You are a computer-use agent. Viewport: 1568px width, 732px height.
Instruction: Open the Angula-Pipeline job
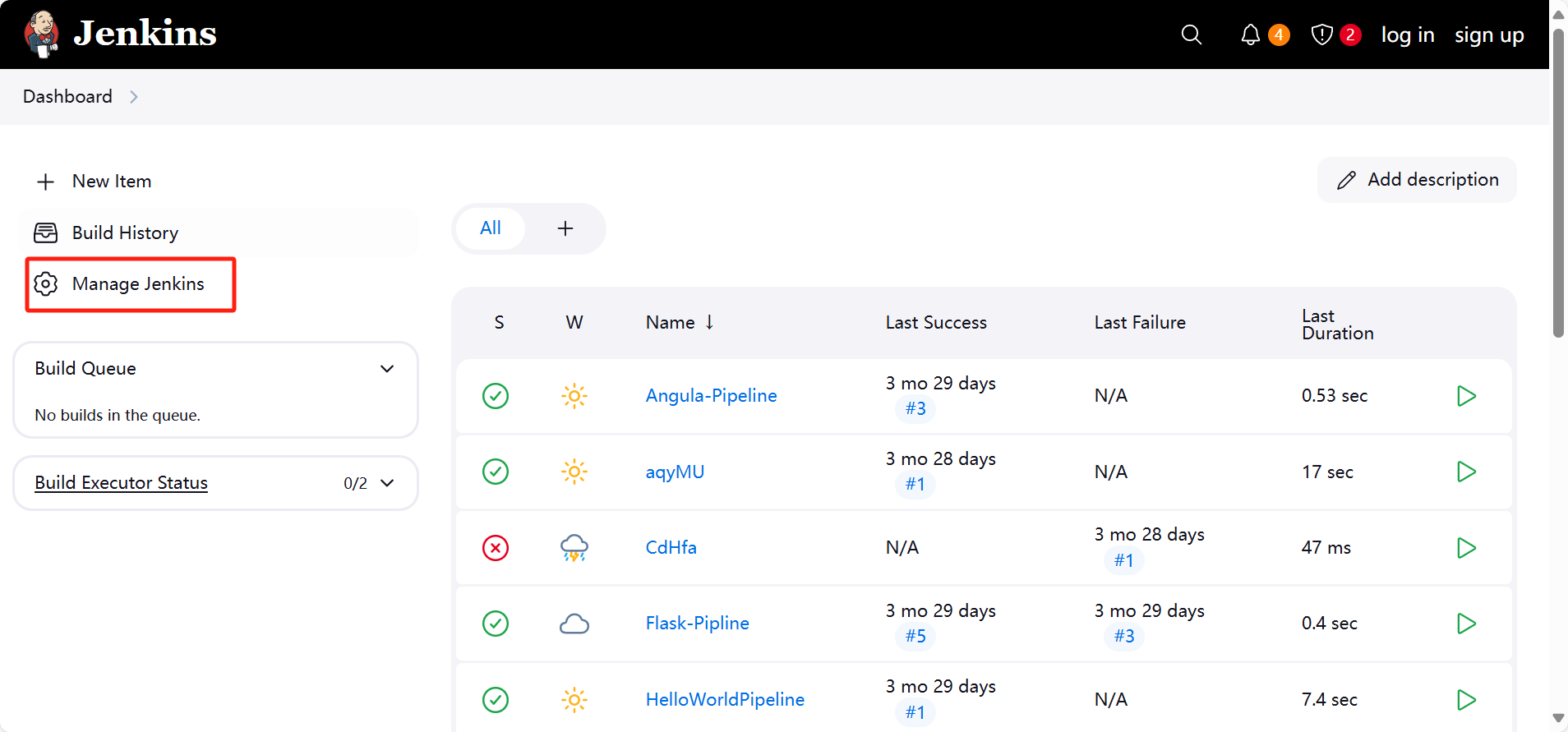click(711, 396)
